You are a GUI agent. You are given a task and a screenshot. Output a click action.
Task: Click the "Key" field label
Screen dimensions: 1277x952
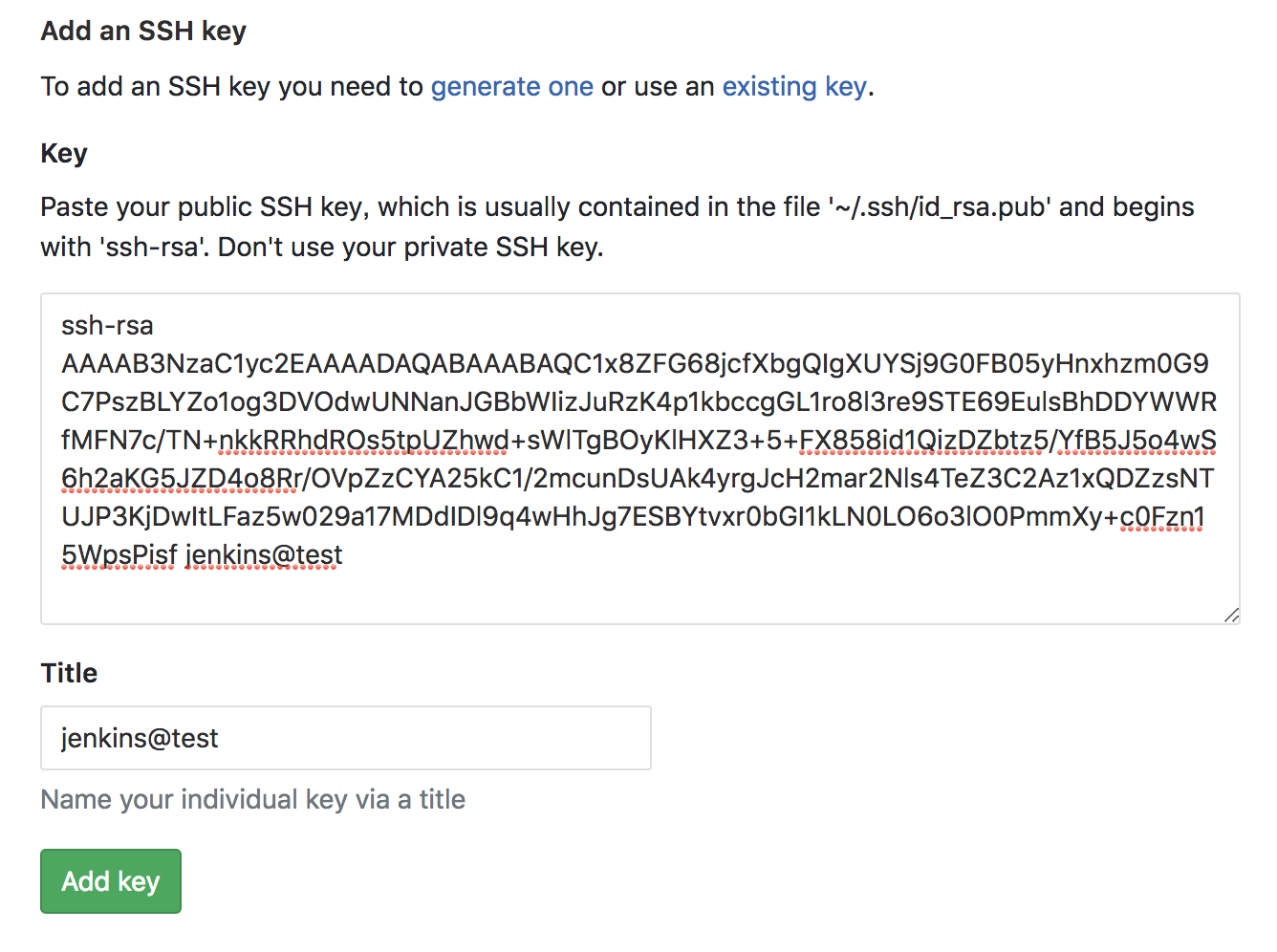click(64, 154)
